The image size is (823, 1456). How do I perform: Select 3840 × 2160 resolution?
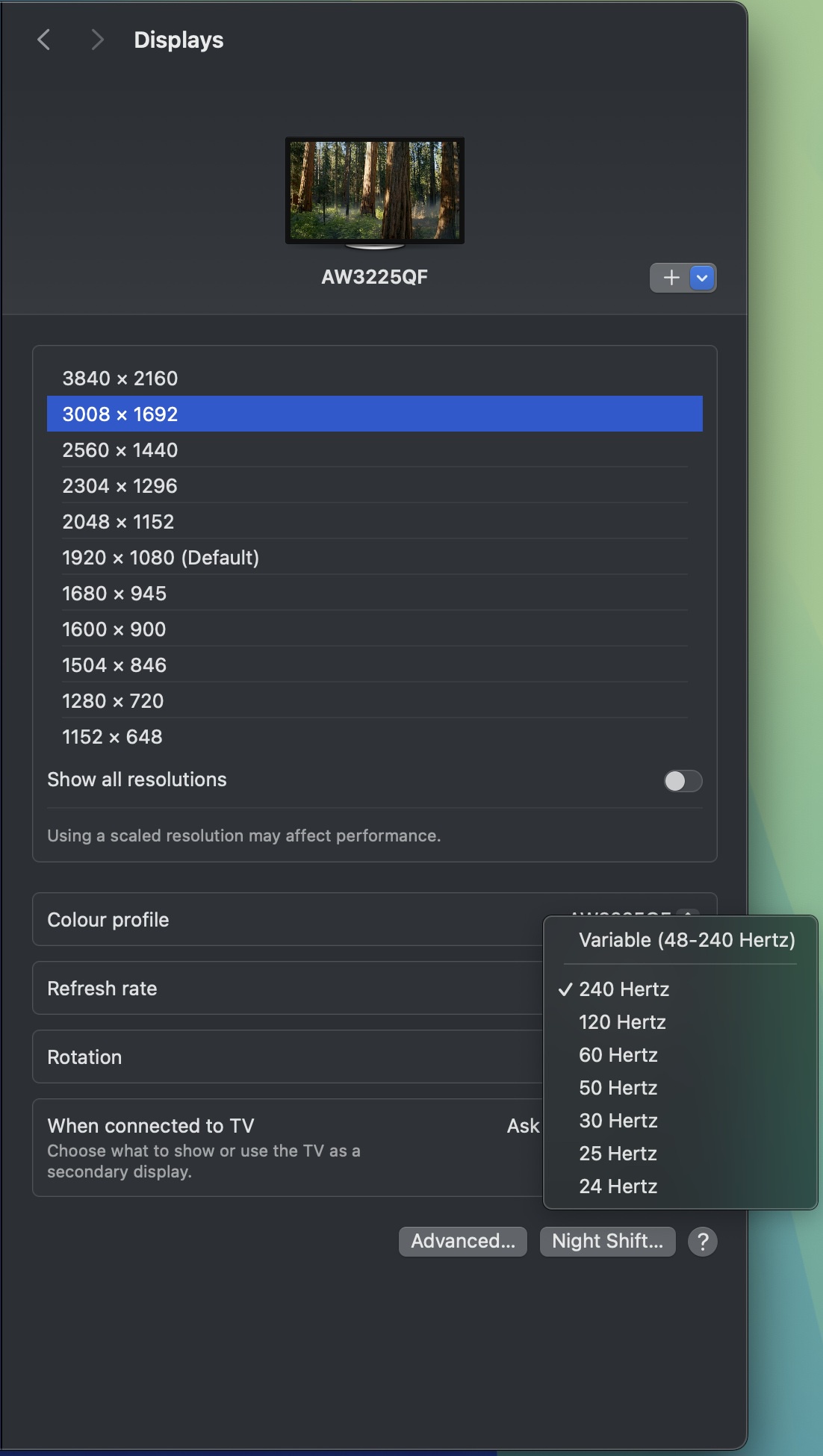pyautogui.click(x=120, y=379)
